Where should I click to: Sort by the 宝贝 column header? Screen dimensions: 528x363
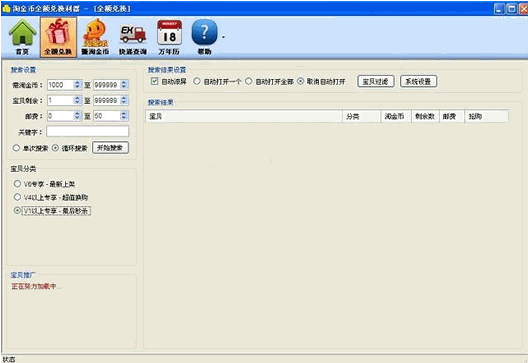244,116
